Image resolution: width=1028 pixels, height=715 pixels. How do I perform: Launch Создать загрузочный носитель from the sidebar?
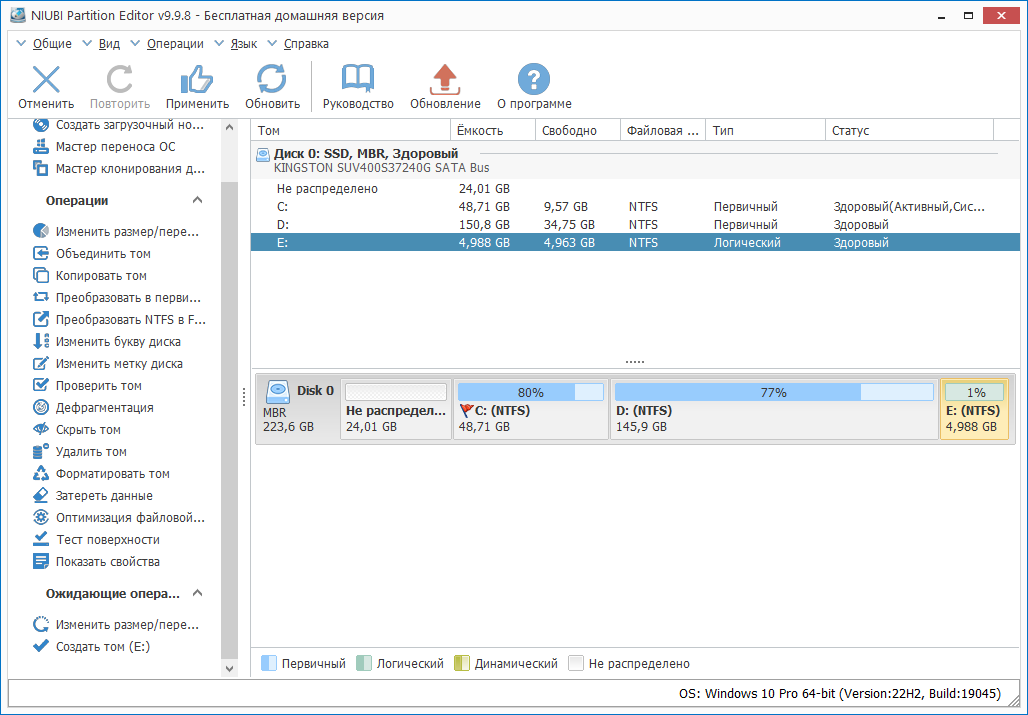click(x=118, y=125)
